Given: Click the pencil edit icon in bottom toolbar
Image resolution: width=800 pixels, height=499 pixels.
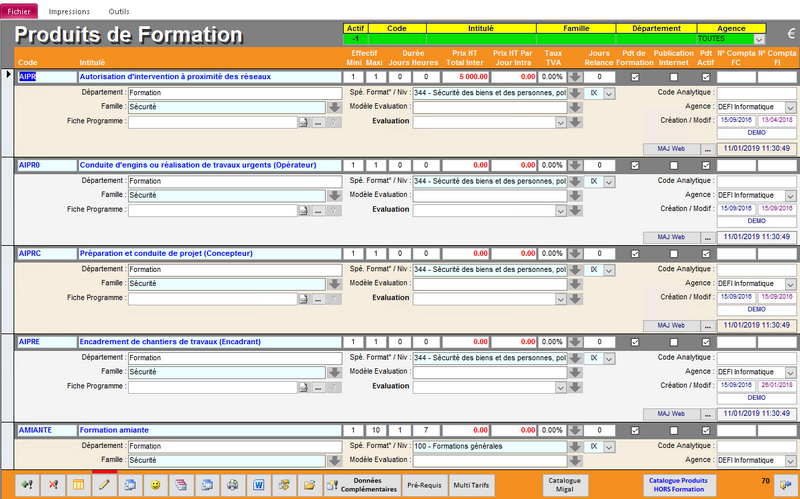Looking at the screenshot, I should [104, 484].
